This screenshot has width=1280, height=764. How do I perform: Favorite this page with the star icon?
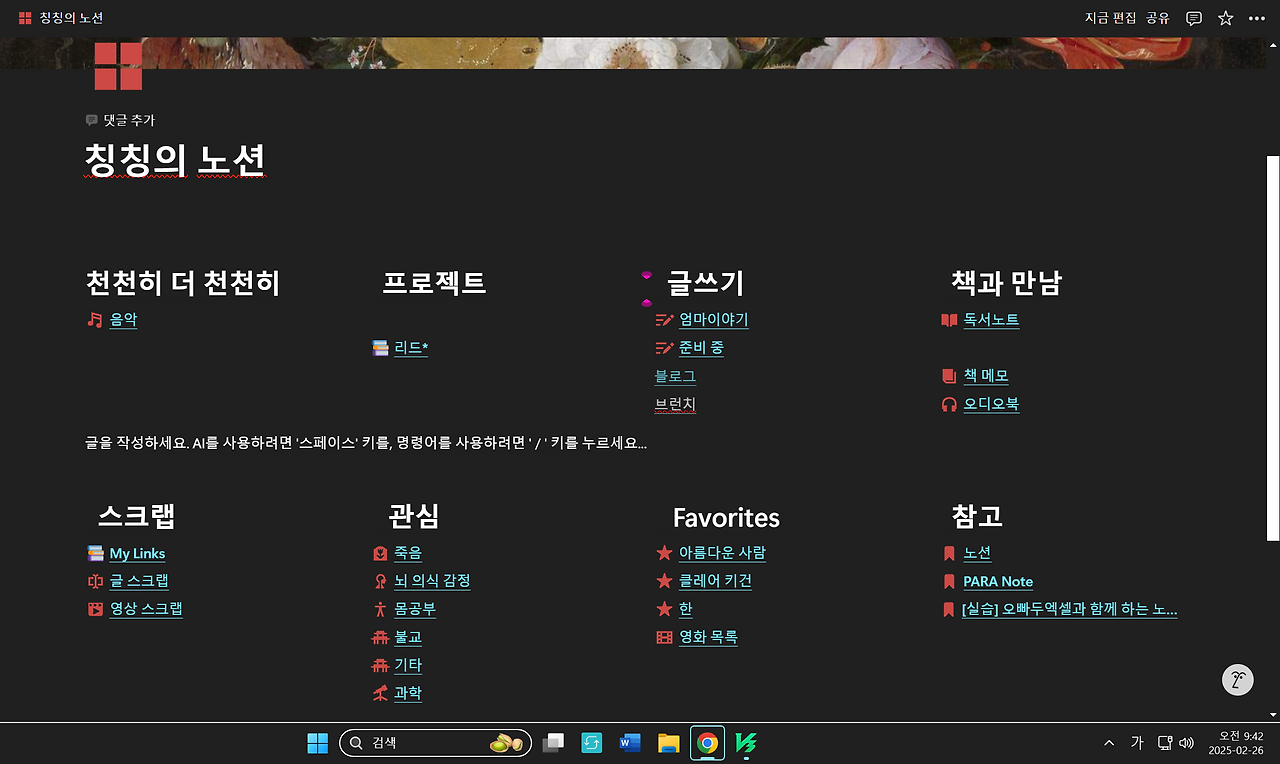pos(1225,17)
